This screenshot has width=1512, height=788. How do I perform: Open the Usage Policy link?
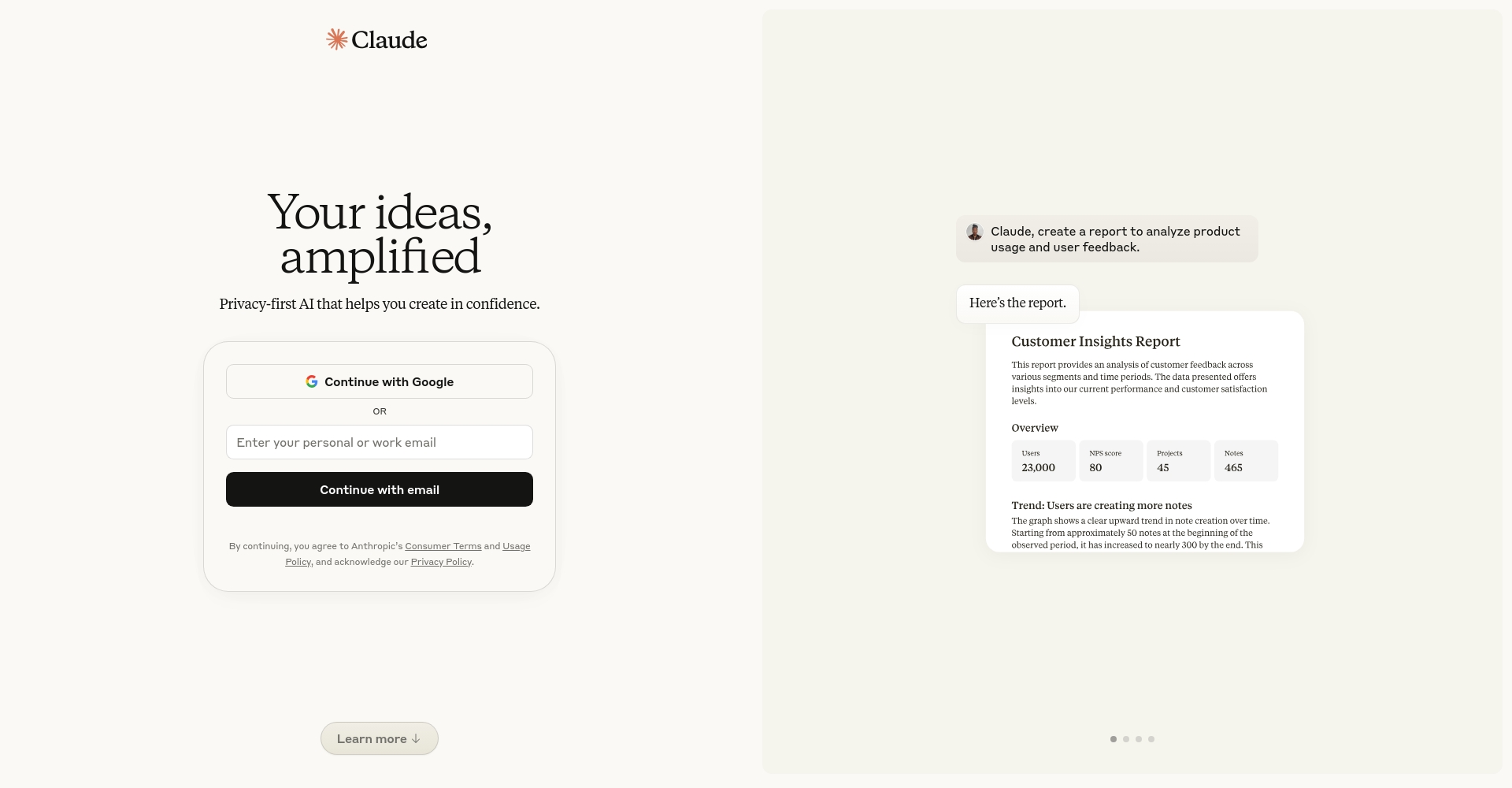point(407,554)
